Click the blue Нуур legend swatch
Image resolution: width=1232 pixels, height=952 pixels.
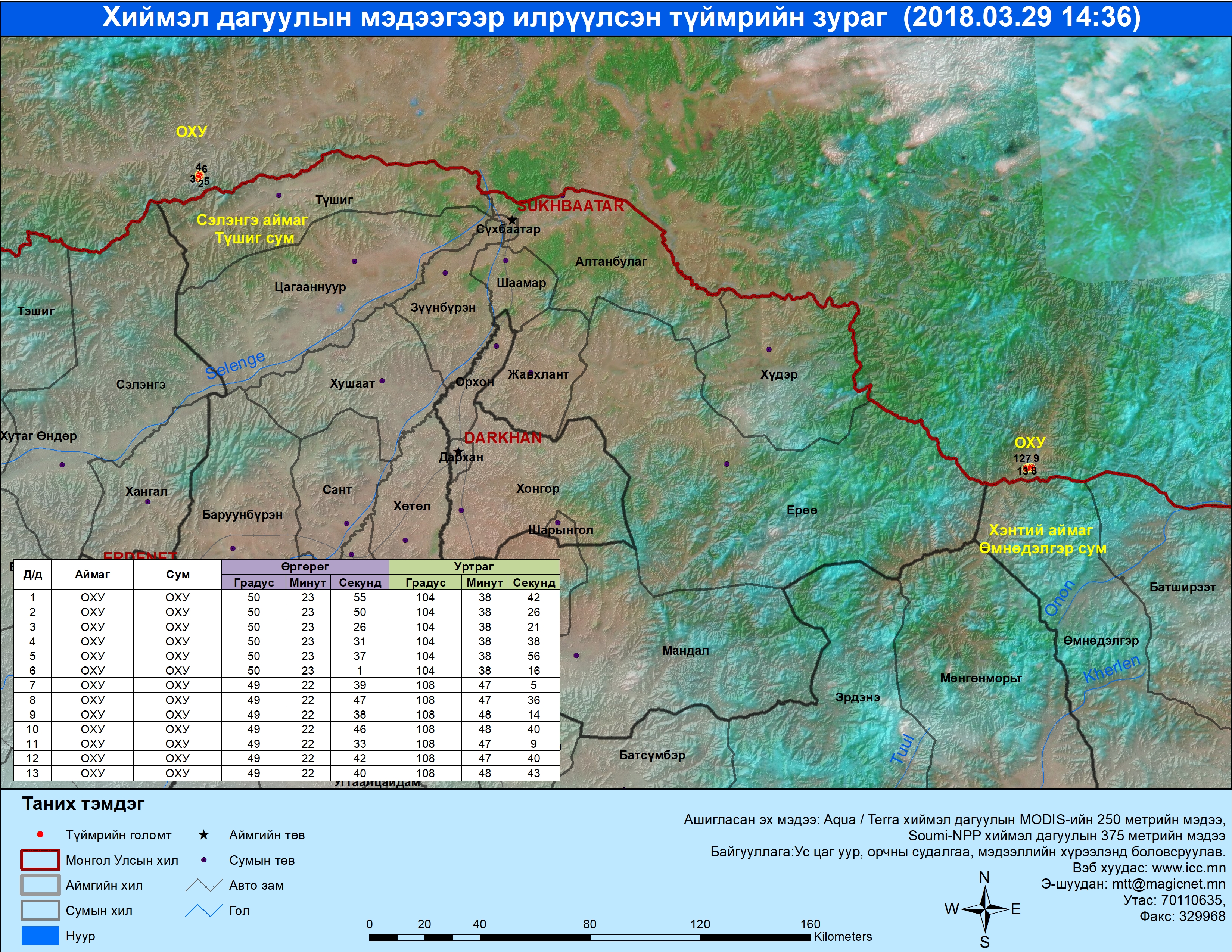40,935
